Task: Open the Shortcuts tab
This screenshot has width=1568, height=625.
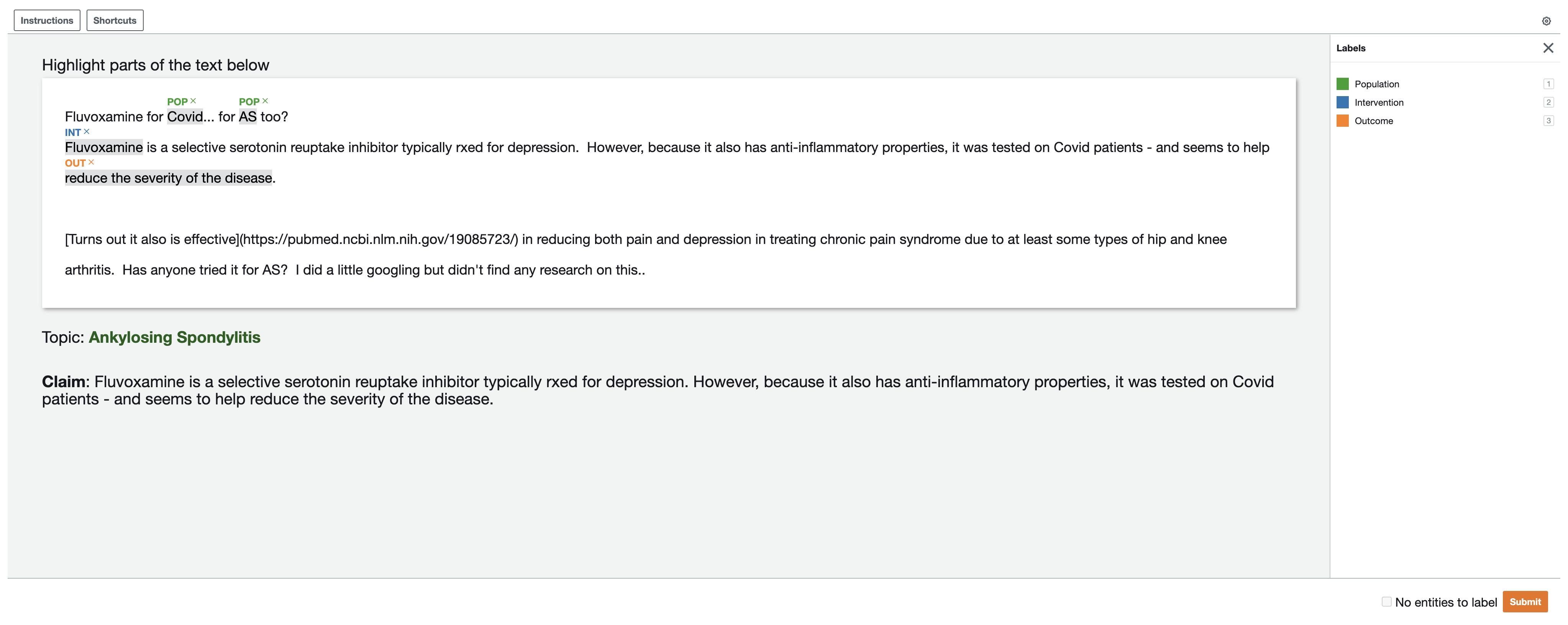Action: pyautogui.click(x=115, y=20)
